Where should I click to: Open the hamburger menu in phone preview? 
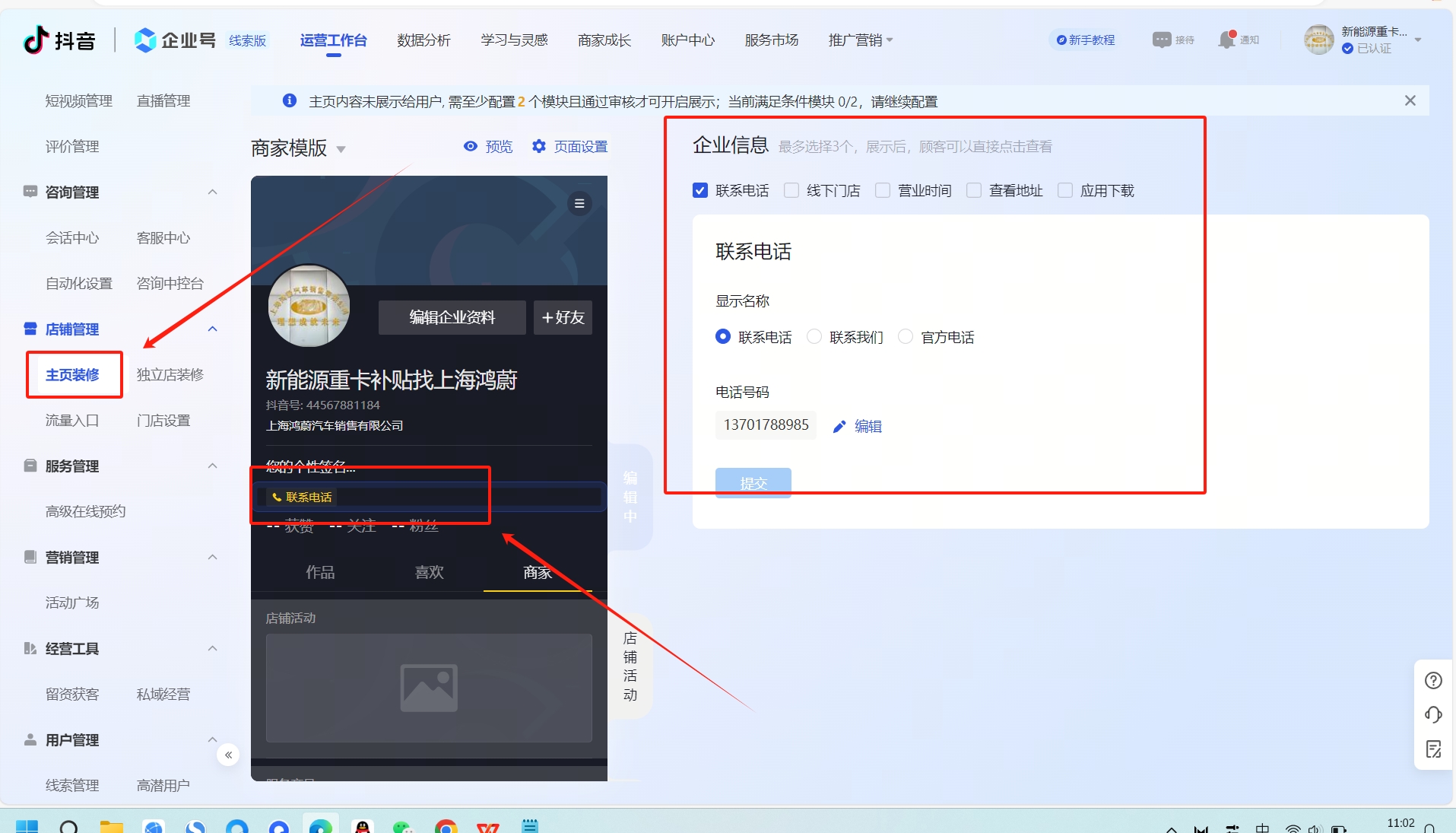[x=579, y=203]
